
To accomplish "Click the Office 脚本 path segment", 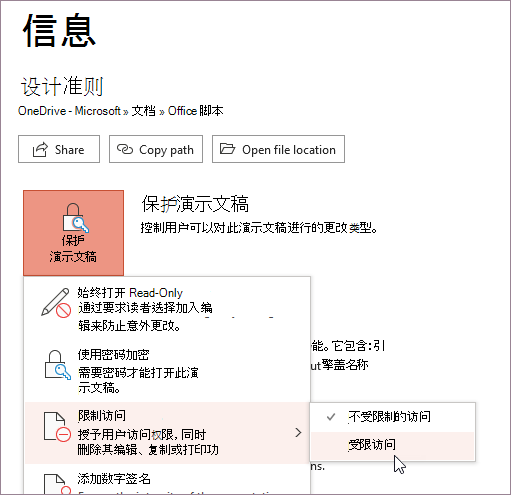I will pyautogui.click(x=195, y=111).
